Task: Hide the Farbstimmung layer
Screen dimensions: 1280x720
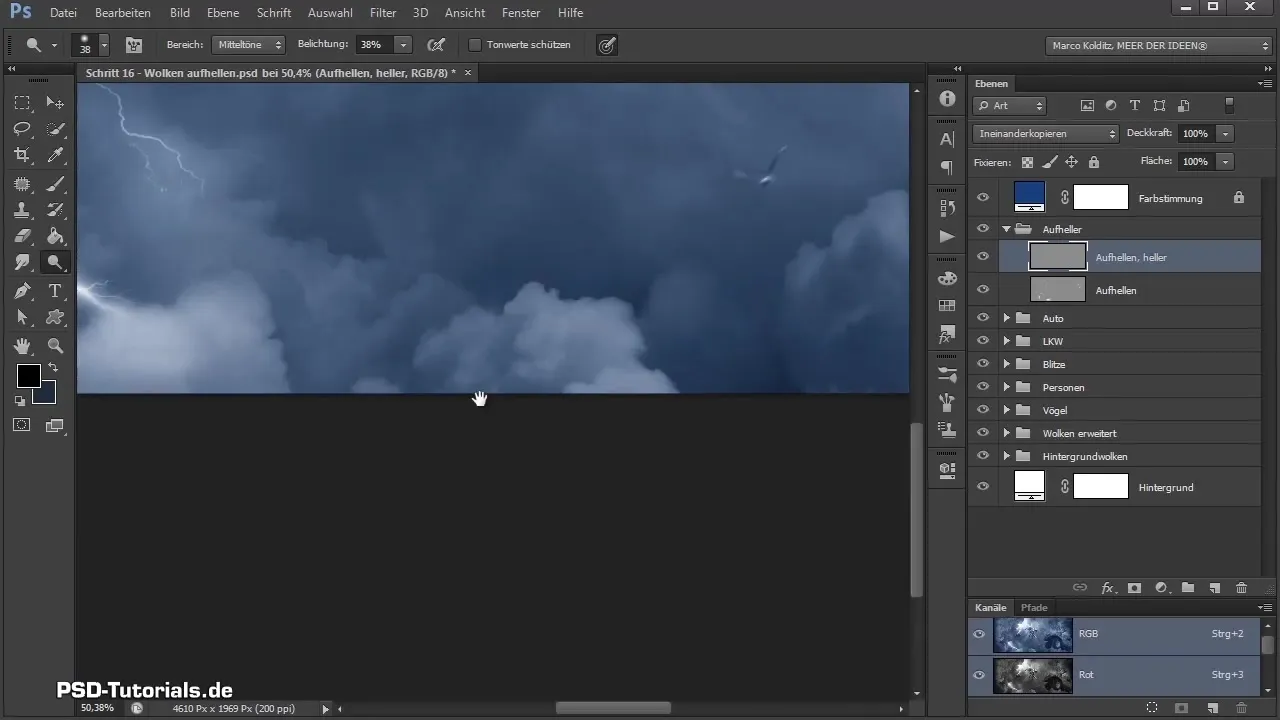Action: pos(983,198)
